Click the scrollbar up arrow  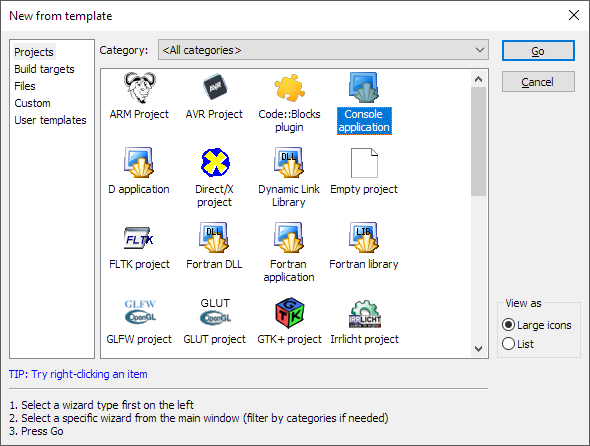(478, 79)
